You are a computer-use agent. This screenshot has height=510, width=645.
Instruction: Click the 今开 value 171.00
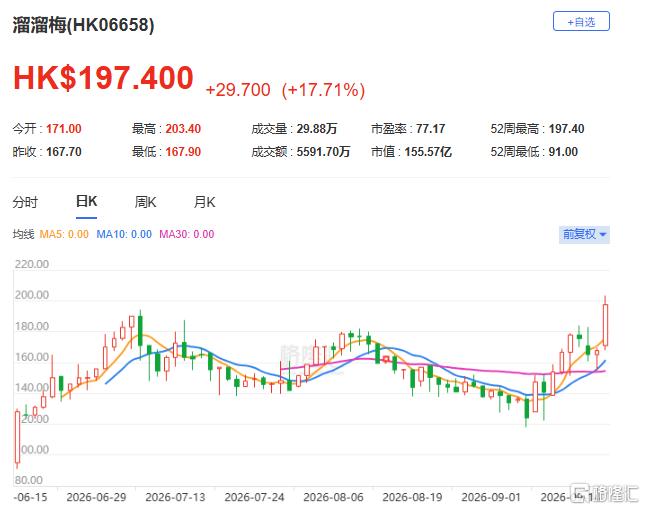click(64, 129)
